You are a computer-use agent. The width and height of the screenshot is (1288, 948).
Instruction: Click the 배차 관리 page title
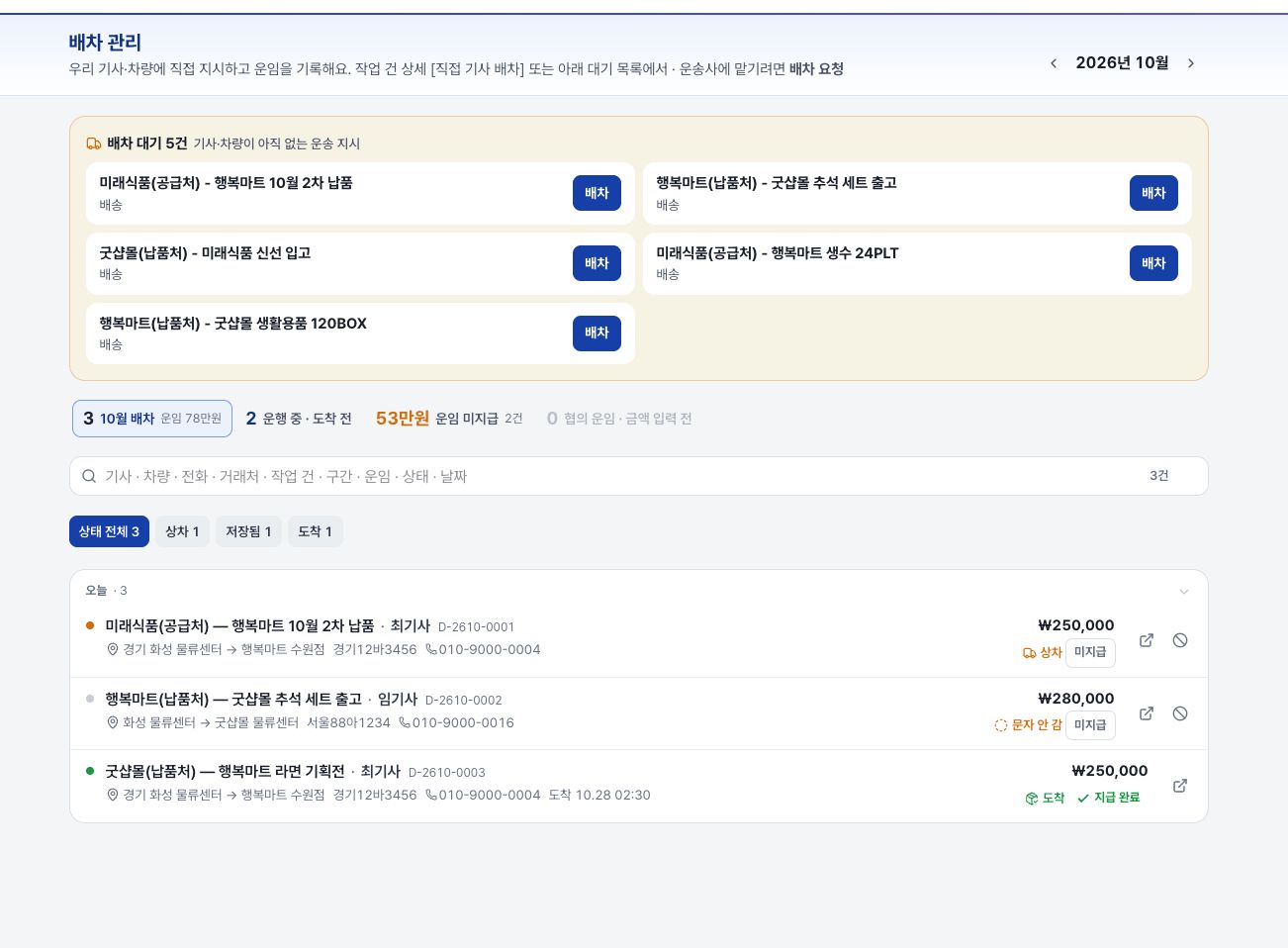pos(105,43)
